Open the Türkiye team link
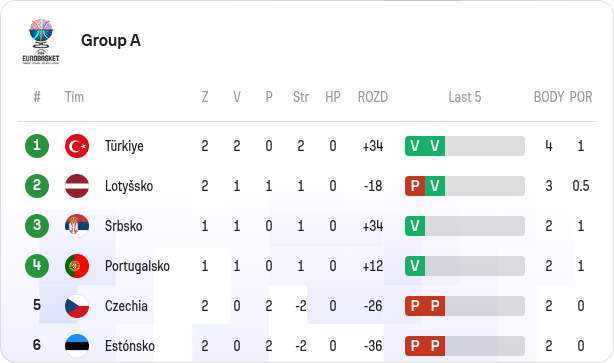Image resolution: width=614 pixels, height=363 pixels. [x=124, y=146]
